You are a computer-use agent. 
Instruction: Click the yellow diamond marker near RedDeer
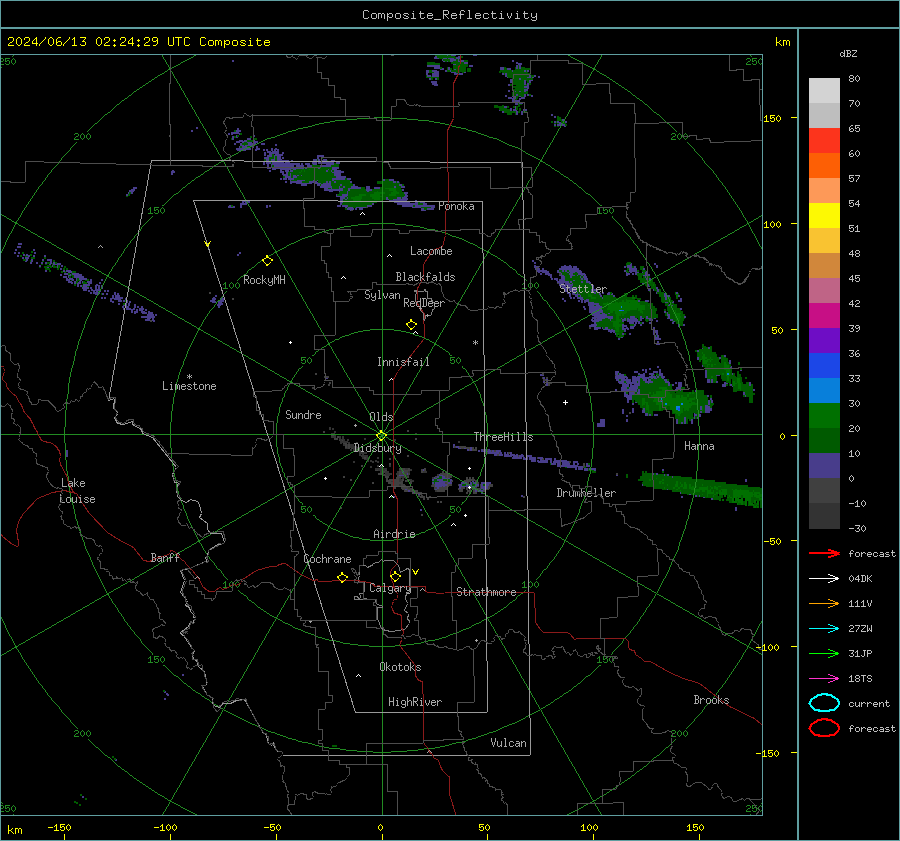click(411, 324)
